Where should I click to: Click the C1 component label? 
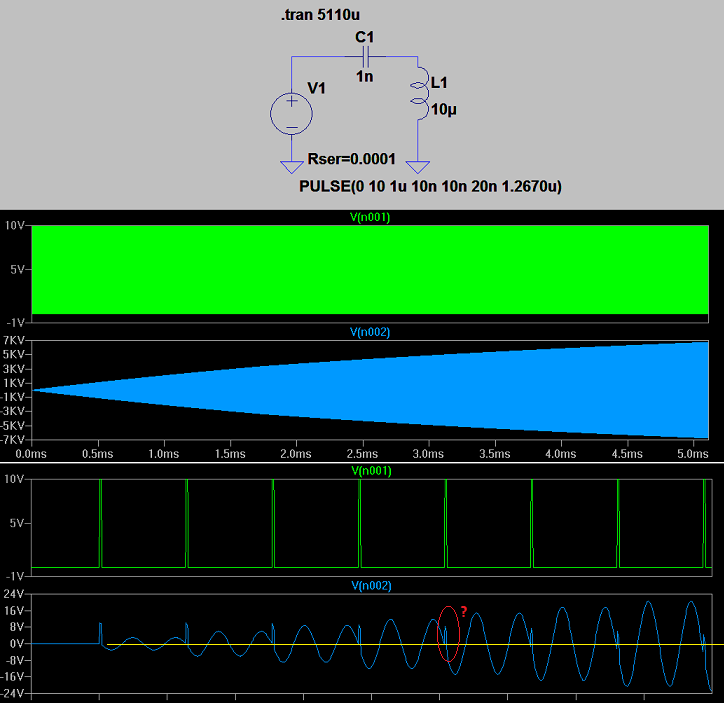pos(364,37)
